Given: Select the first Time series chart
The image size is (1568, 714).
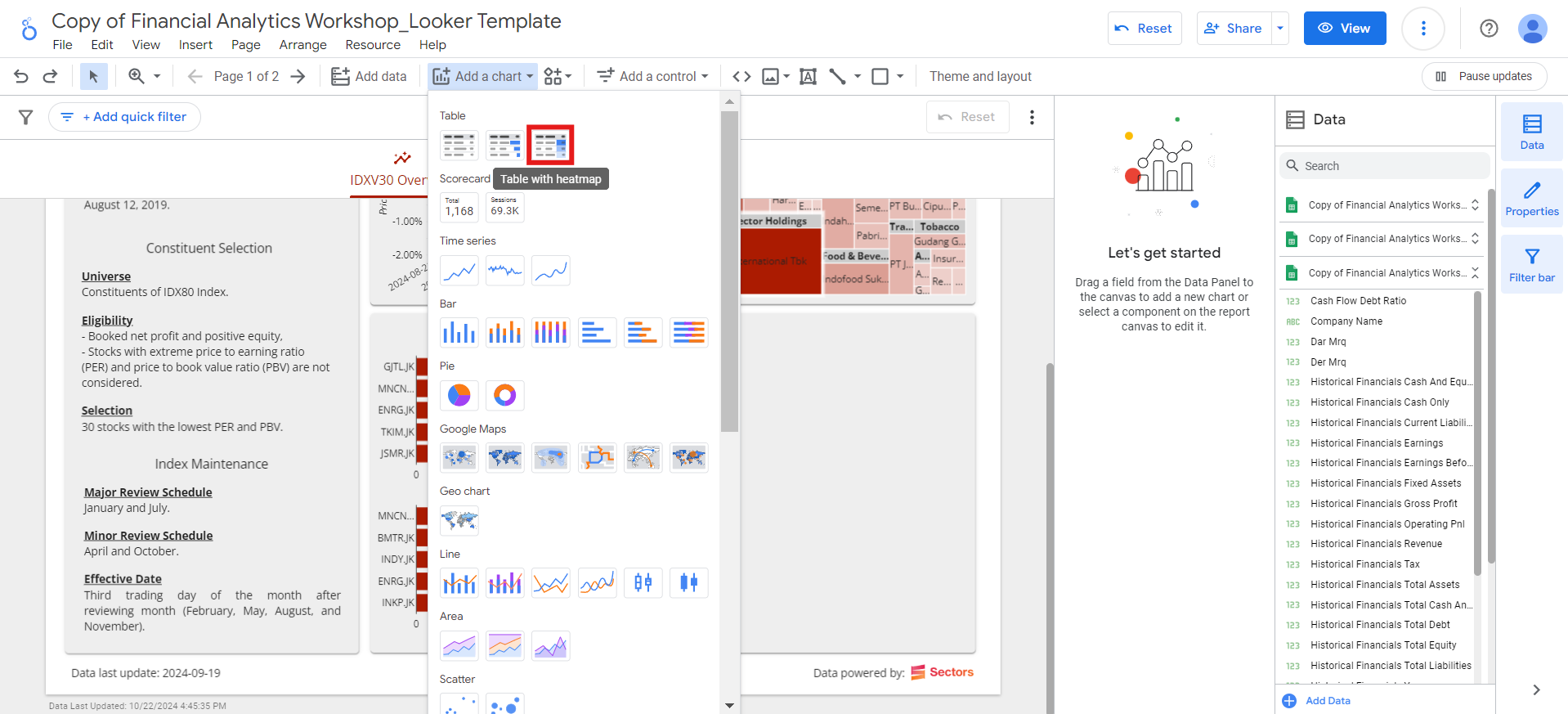Looking at the screenshot, I should (x=459, y=271).
